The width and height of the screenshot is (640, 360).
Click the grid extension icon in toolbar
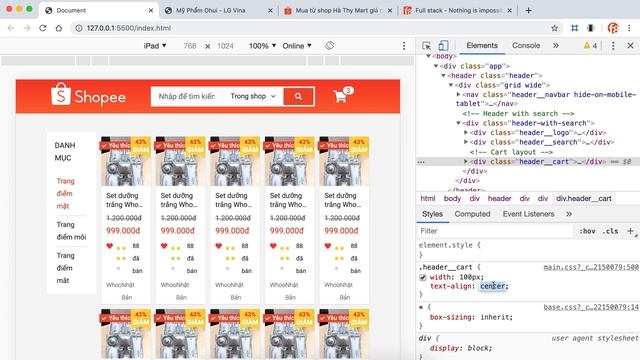point(575,28)
